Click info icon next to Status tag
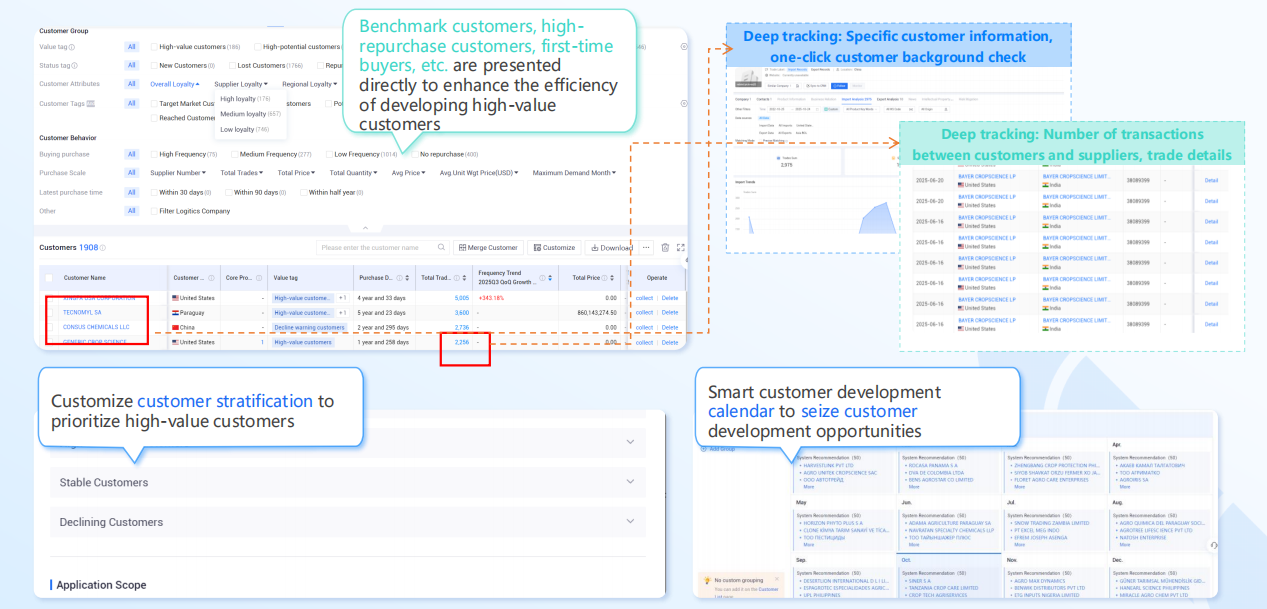1267x609 pixels. click(x=73, y=65)
